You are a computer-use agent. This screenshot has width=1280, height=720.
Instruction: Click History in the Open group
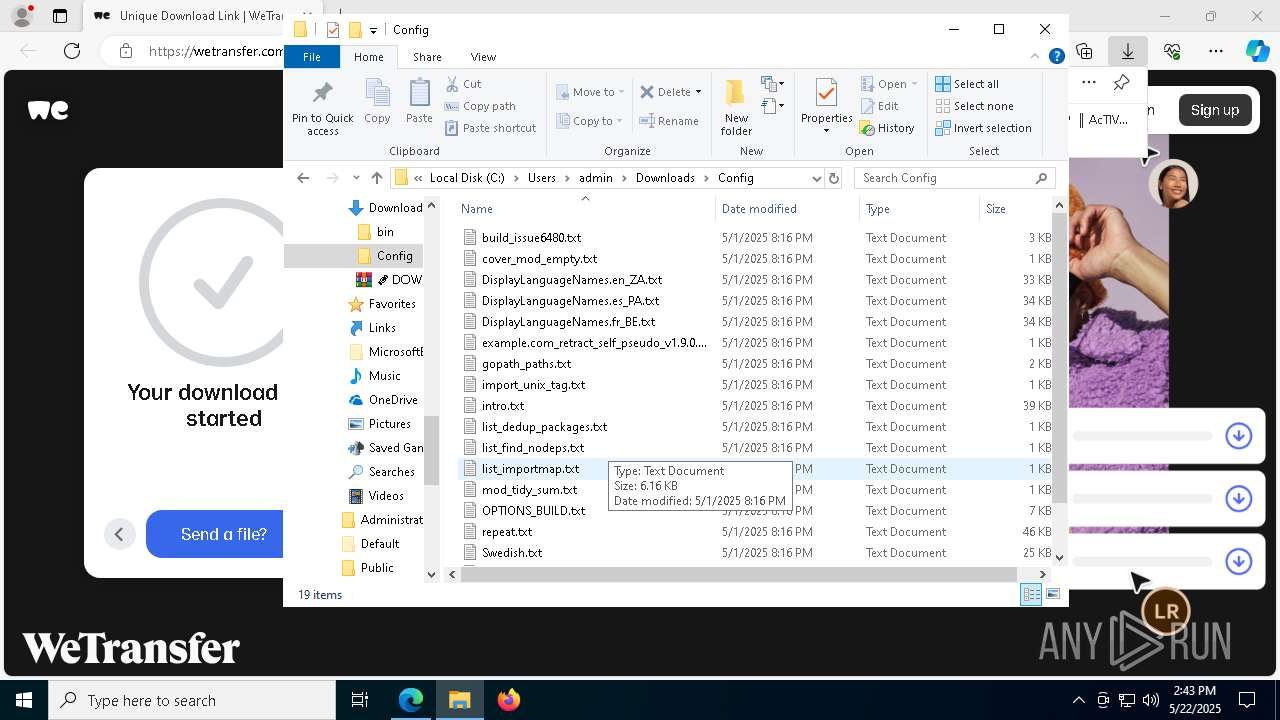click(887, 128)
